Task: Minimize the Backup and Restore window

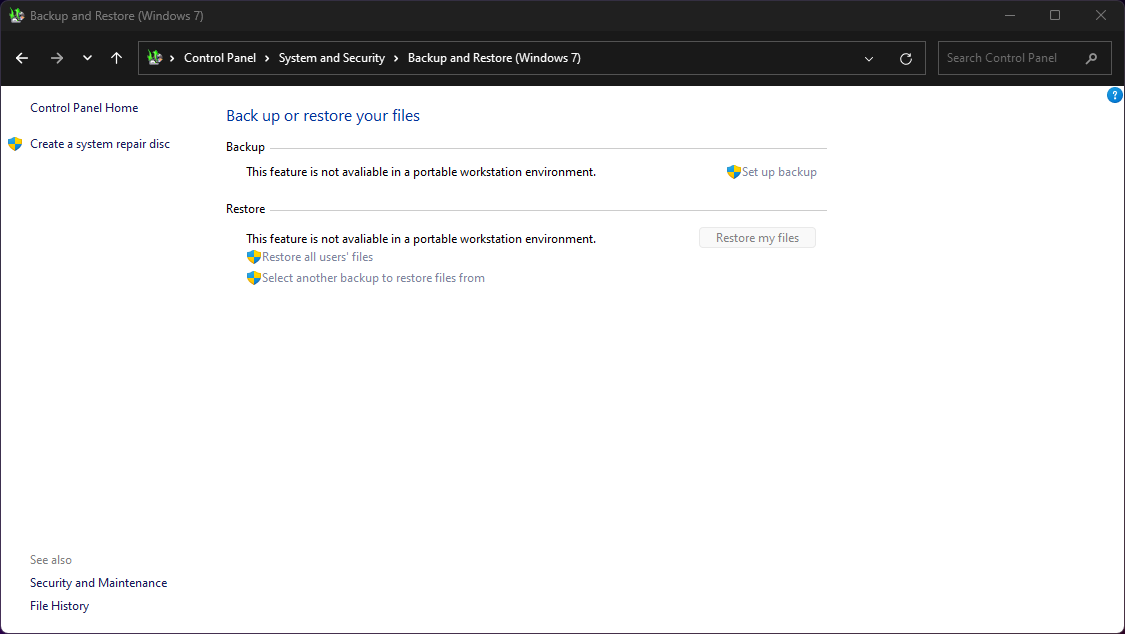Action: pos(1010,15)
